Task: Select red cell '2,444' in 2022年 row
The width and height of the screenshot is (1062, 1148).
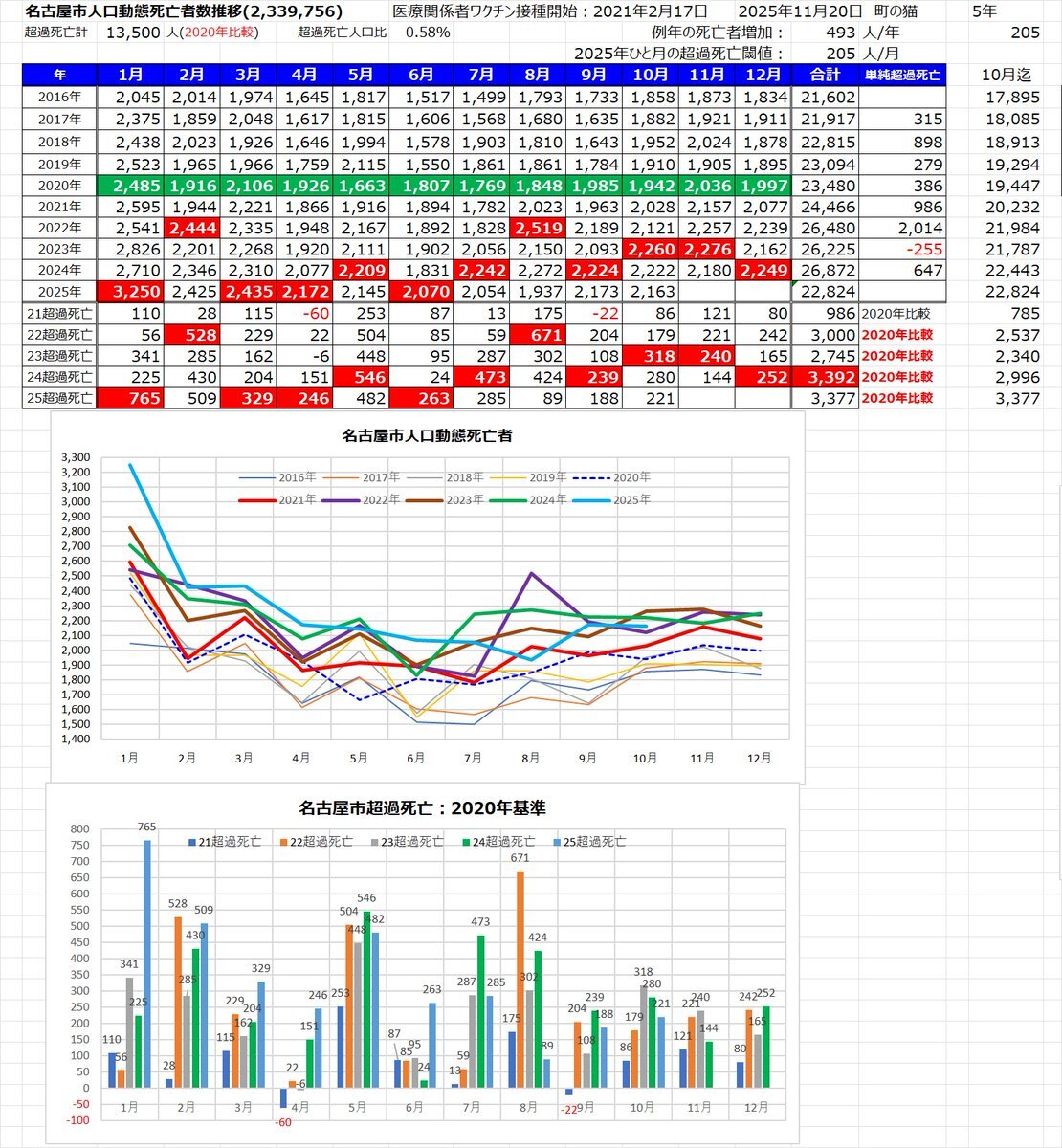Action: click(x=192, y=228)
